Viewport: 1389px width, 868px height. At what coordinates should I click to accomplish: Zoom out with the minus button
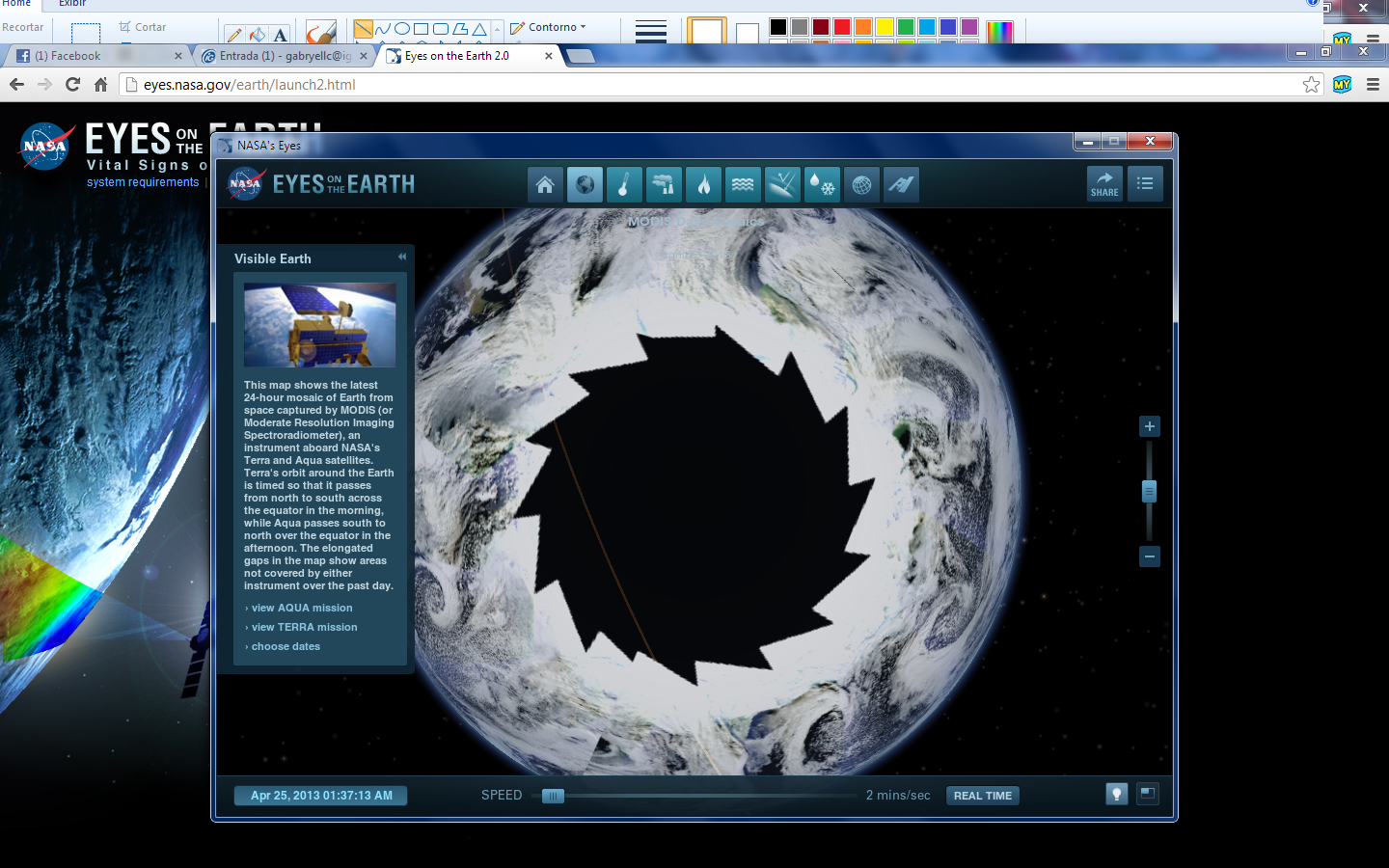point(1149,556)
